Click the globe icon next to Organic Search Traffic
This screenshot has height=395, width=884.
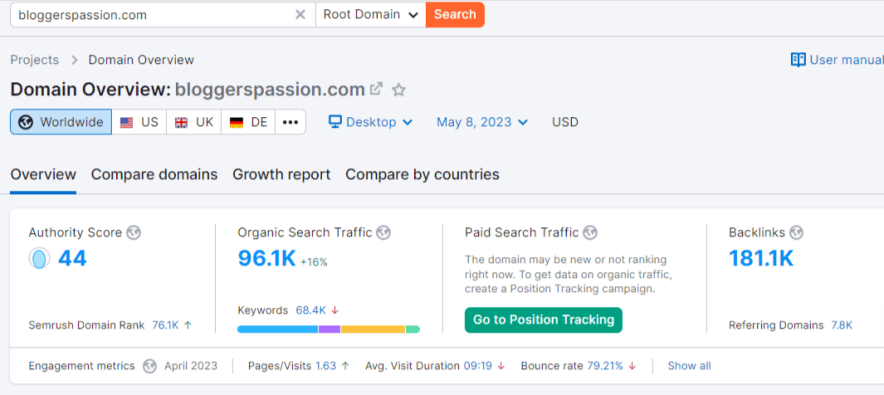383,232
